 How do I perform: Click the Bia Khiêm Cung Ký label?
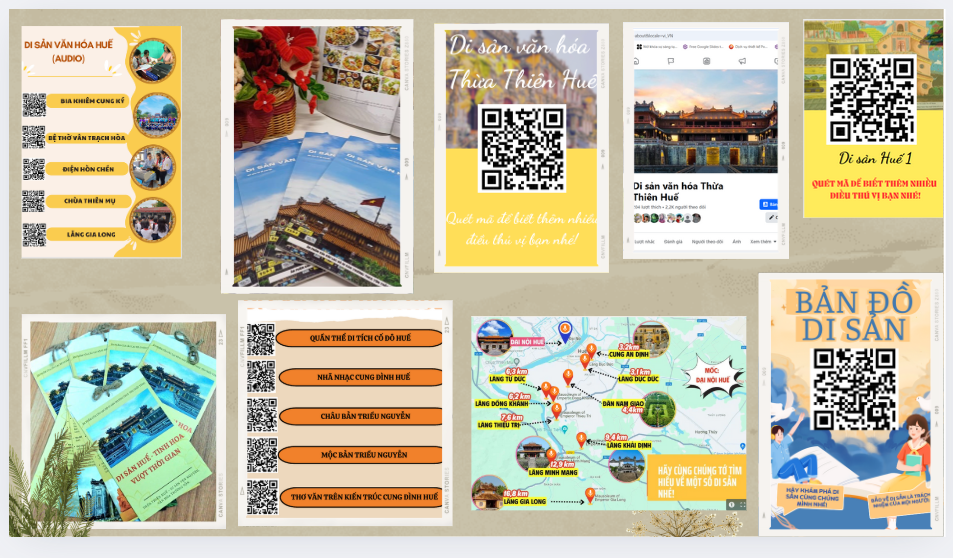[90, 101]
